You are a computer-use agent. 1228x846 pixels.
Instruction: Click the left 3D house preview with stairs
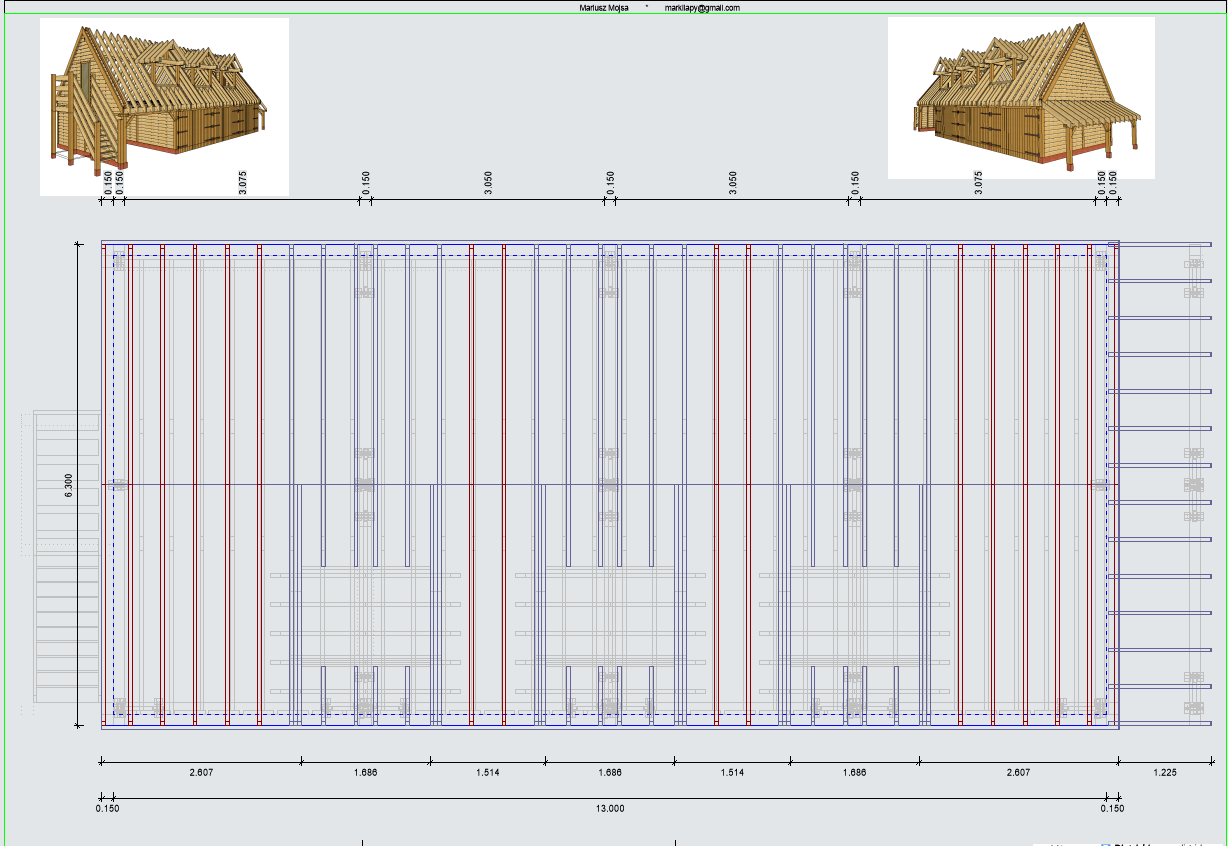[x=163, y=105]
